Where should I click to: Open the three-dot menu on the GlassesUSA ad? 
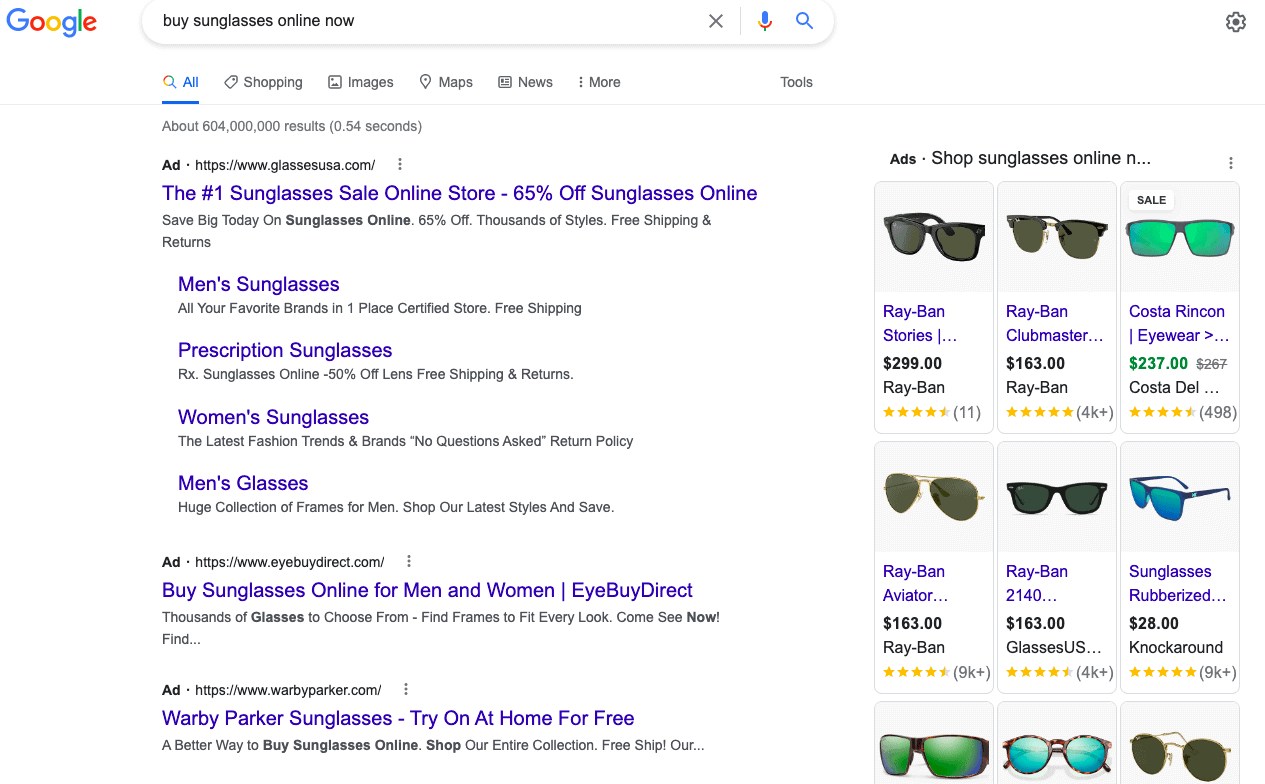(399, 163)
